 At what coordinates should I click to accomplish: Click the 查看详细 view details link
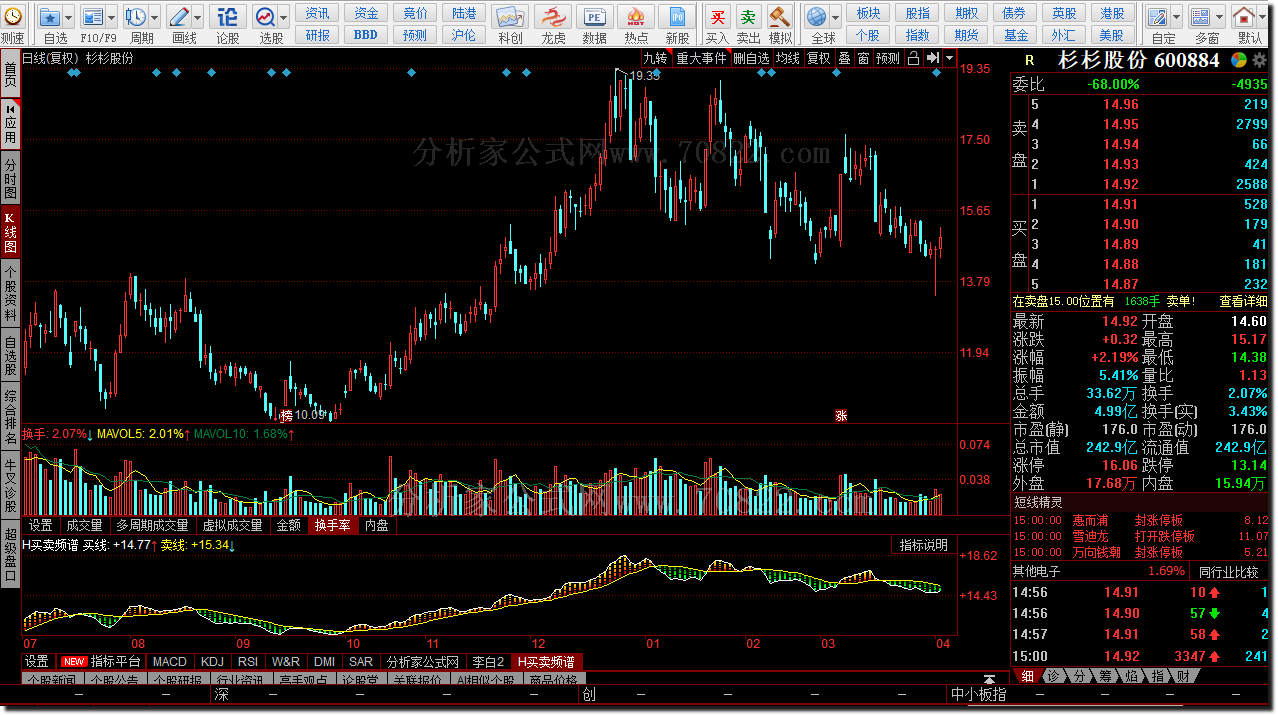(1243, 301)
